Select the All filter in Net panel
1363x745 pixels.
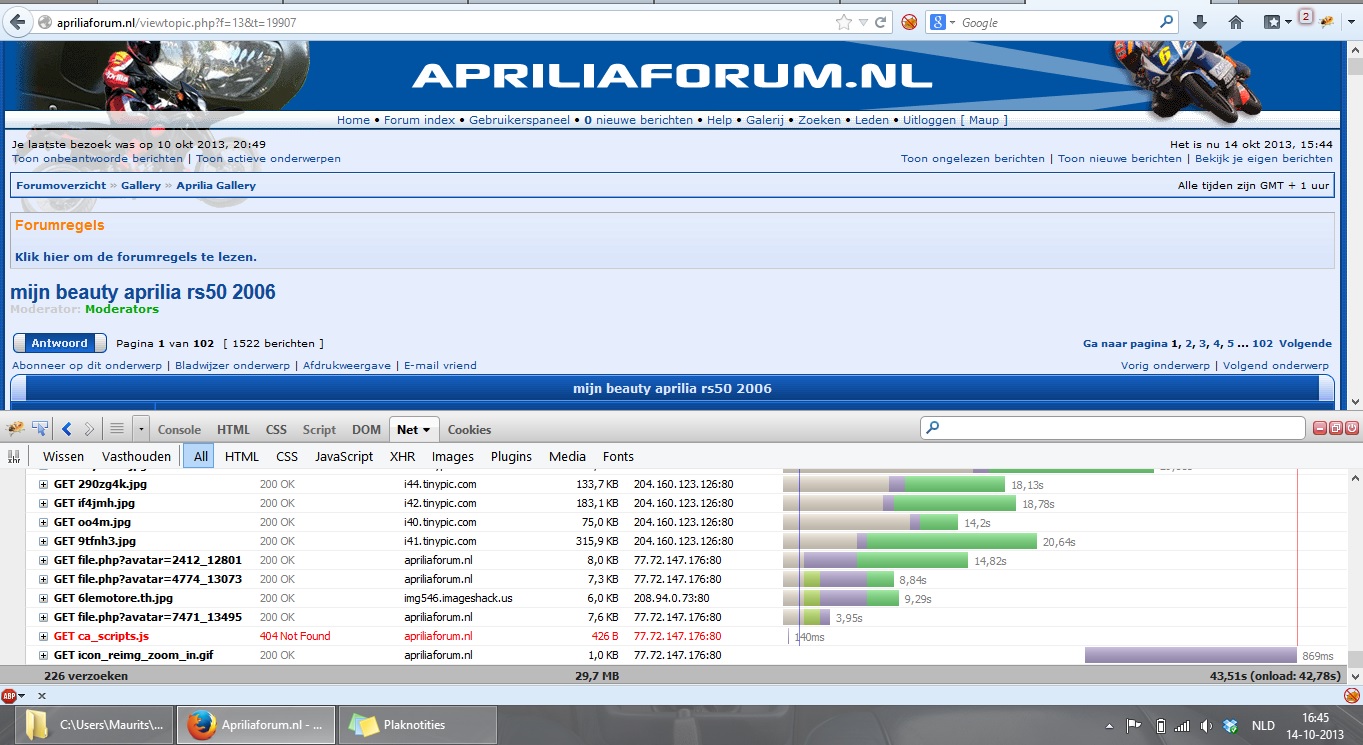click(201, 457)
